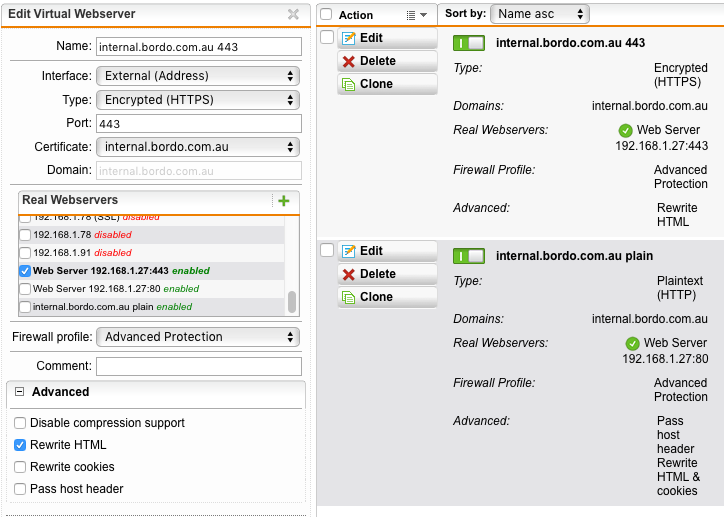Open the Interface dropdown
This screenshot has width=724, height=517.
click(x=198, y=76)
